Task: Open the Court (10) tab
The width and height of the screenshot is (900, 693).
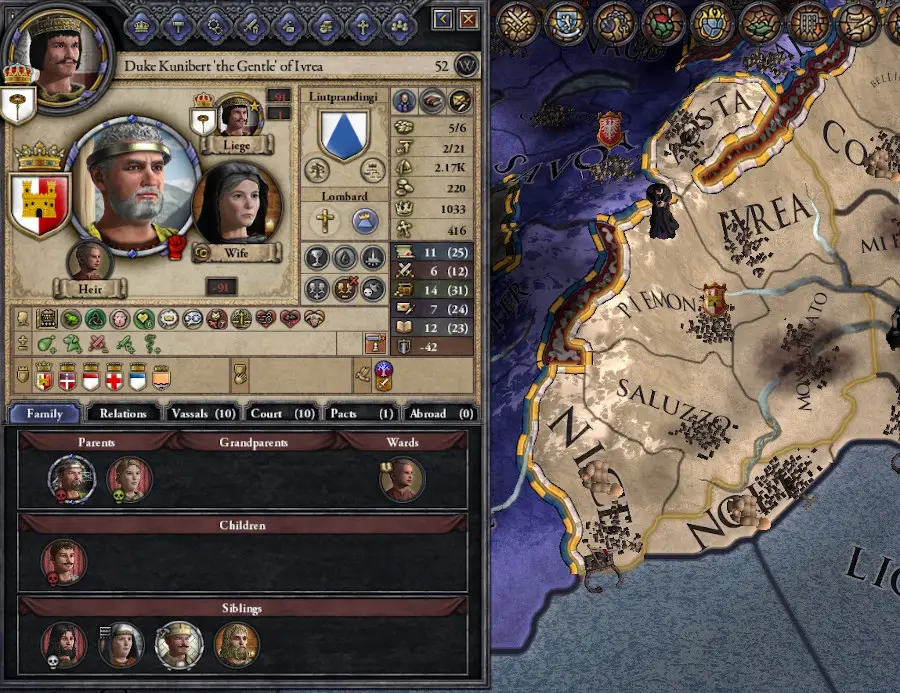Action: coord(282,413)
